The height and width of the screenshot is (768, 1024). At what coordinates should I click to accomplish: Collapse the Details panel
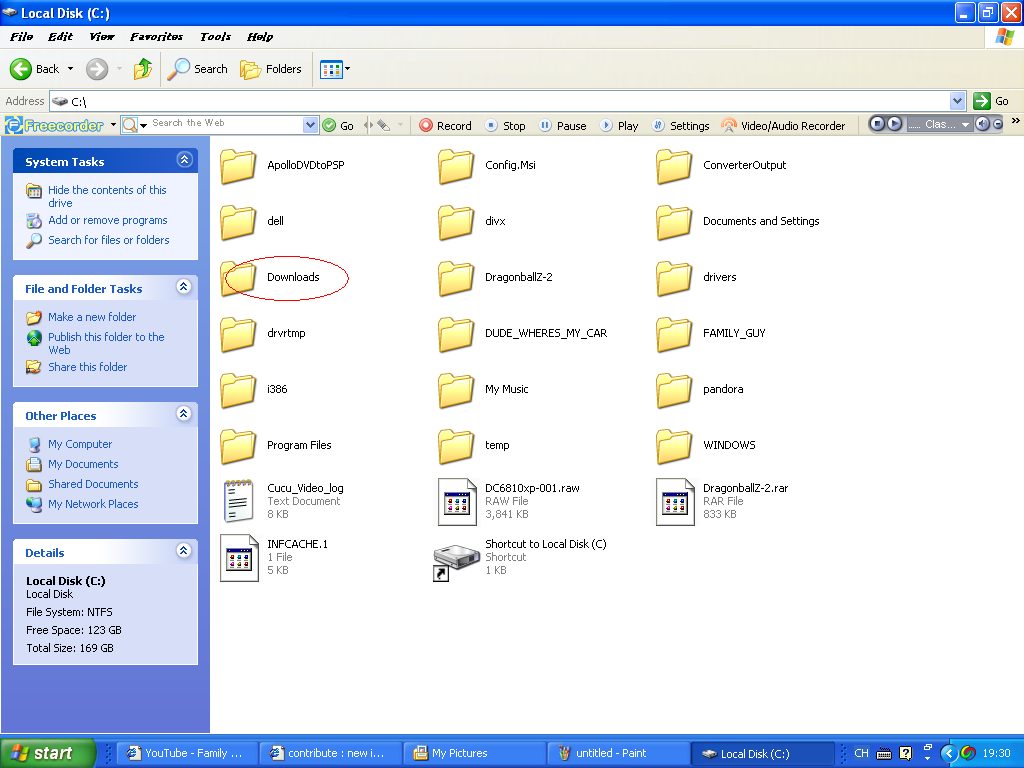[184, 550]
